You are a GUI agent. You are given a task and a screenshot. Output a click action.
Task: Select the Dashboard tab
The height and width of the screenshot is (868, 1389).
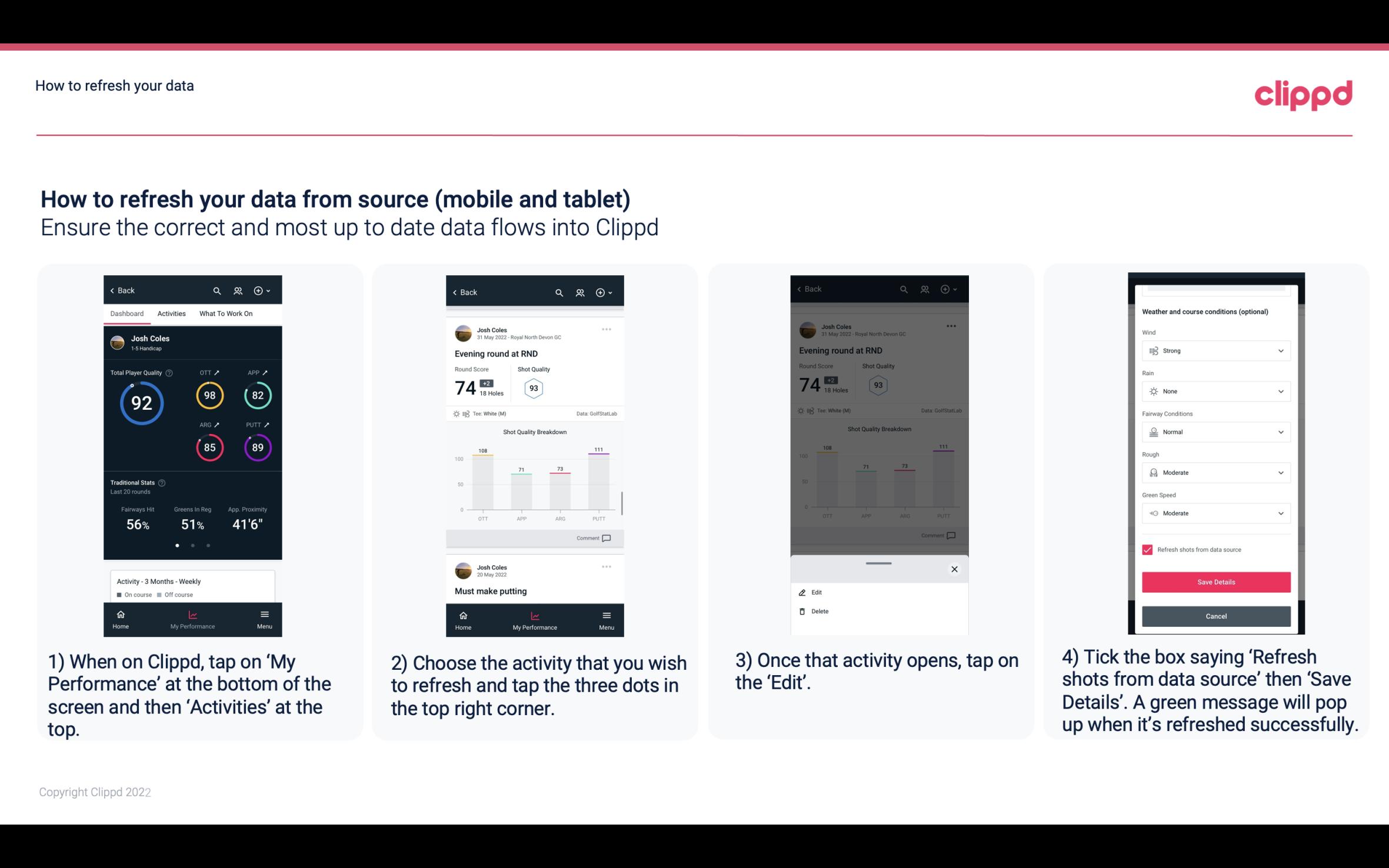click(127, 313)
